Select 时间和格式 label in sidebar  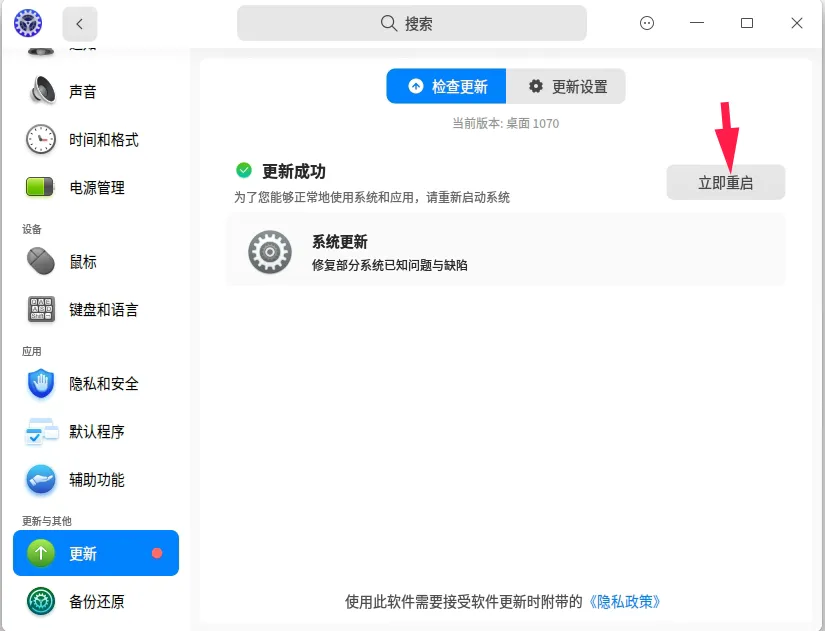click(104, 140)
